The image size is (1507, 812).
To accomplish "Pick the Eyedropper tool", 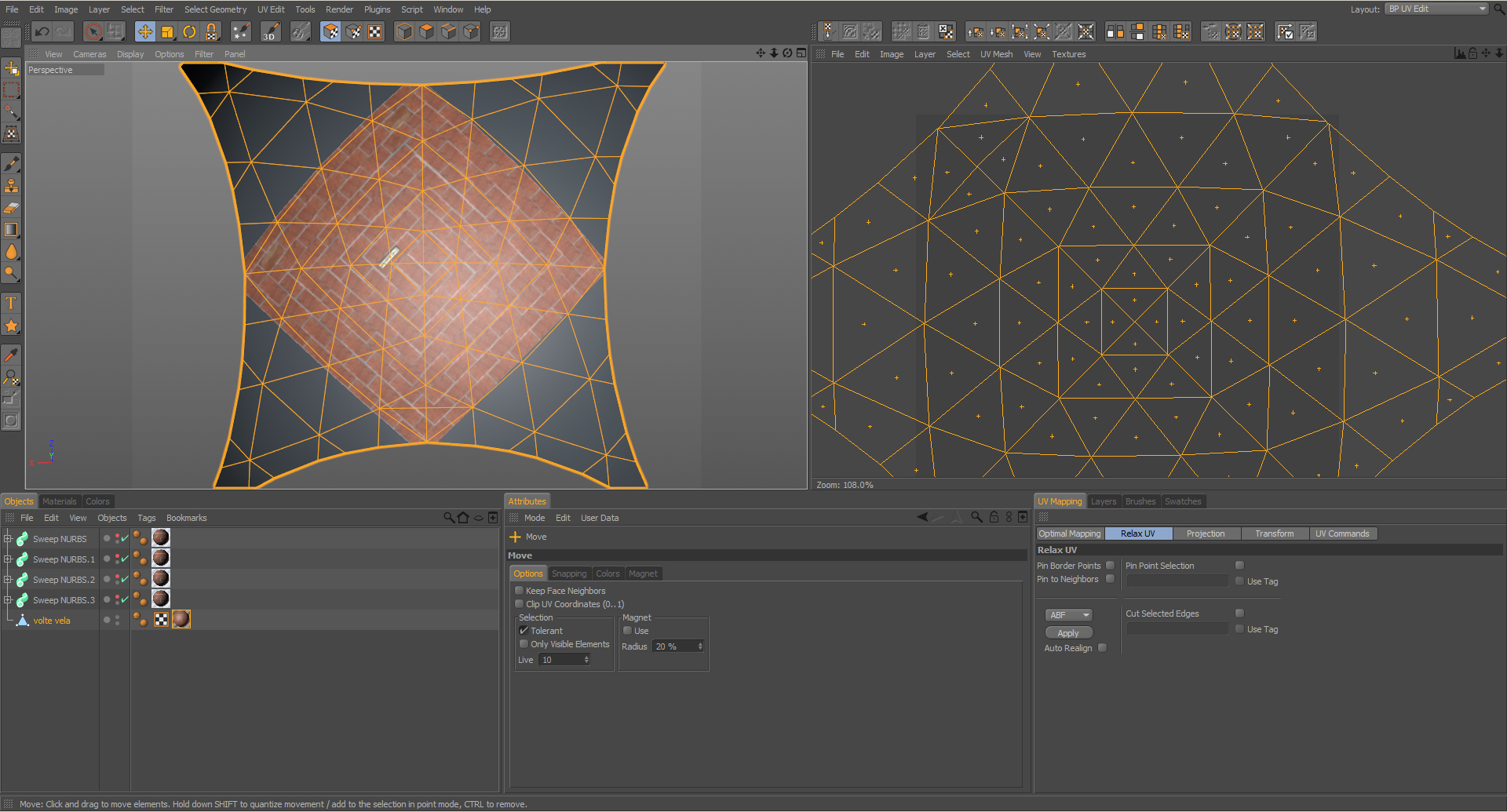I will click(11, 355).
